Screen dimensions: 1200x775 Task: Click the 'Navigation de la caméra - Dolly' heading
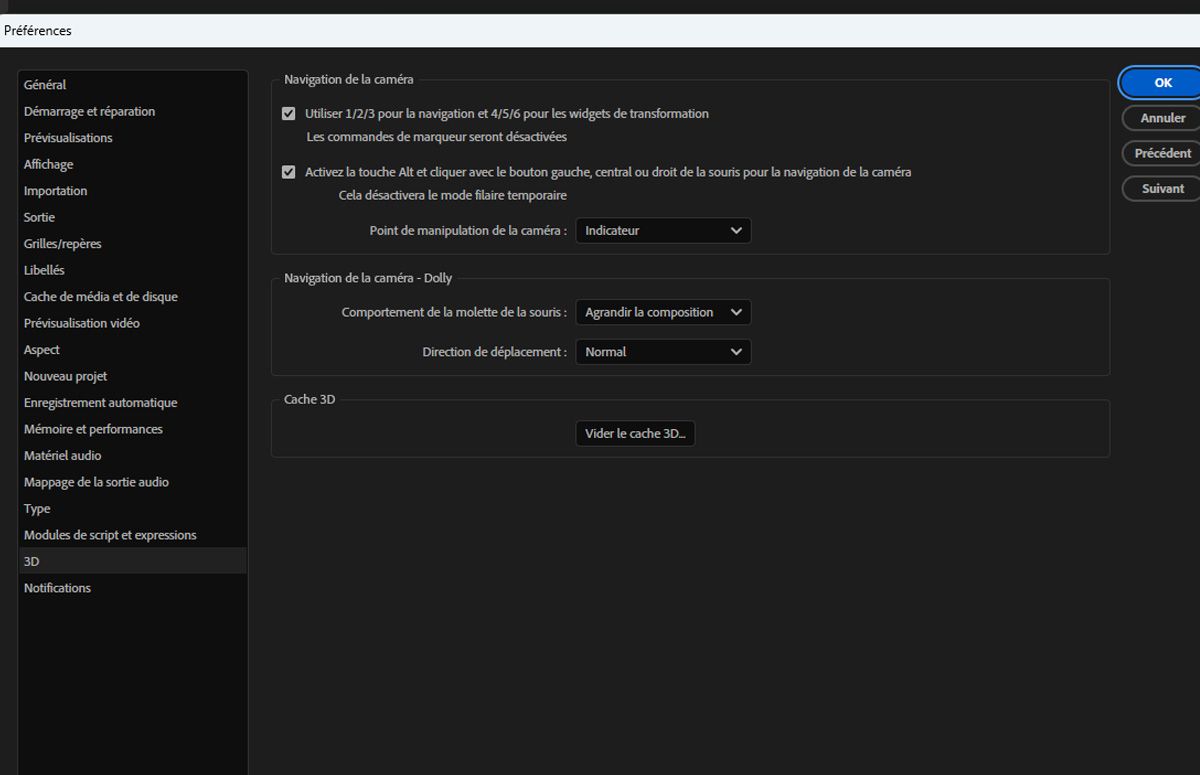[368, 279]
